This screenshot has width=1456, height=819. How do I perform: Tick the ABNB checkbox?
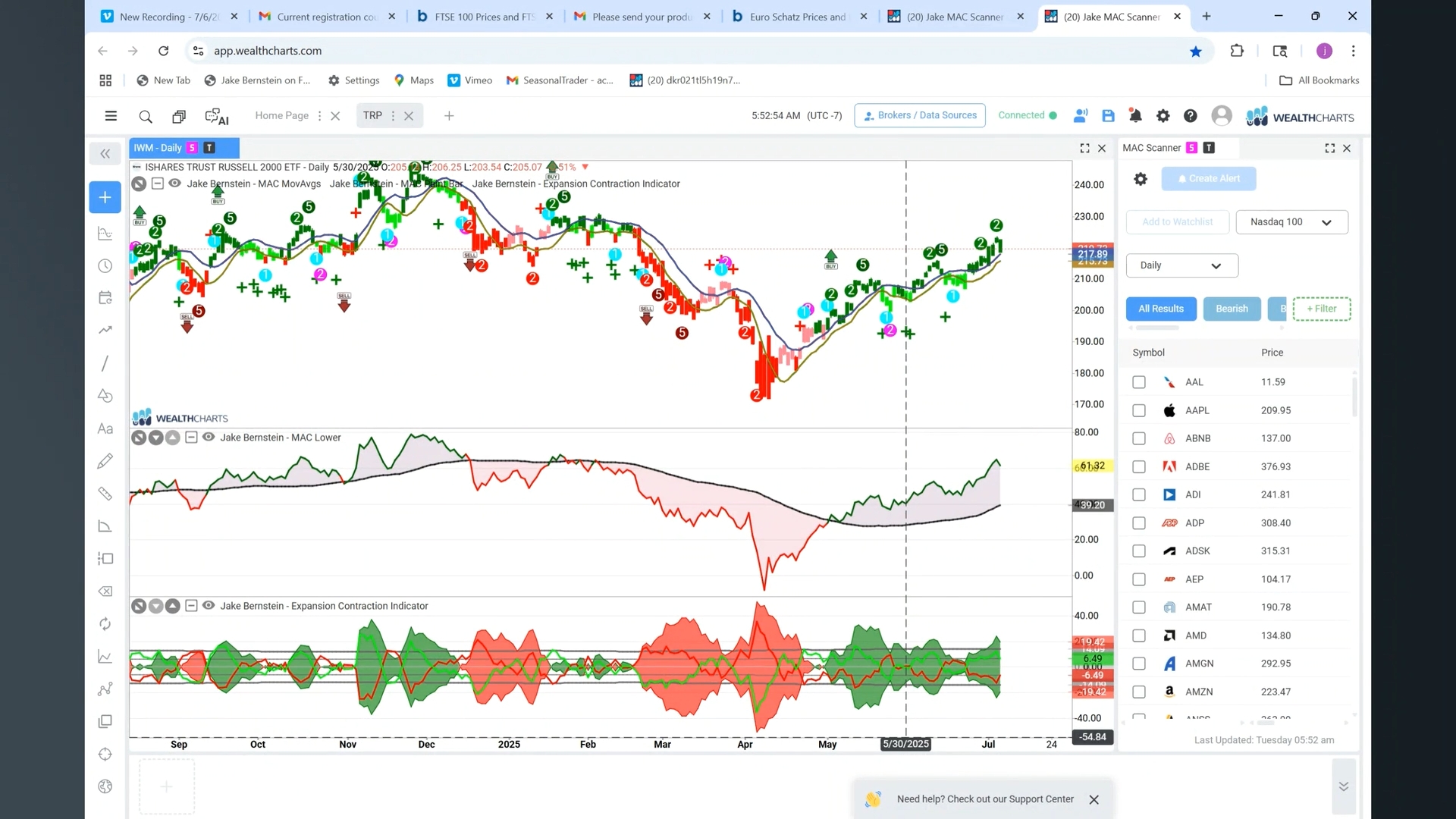(x=1139, y=438)
